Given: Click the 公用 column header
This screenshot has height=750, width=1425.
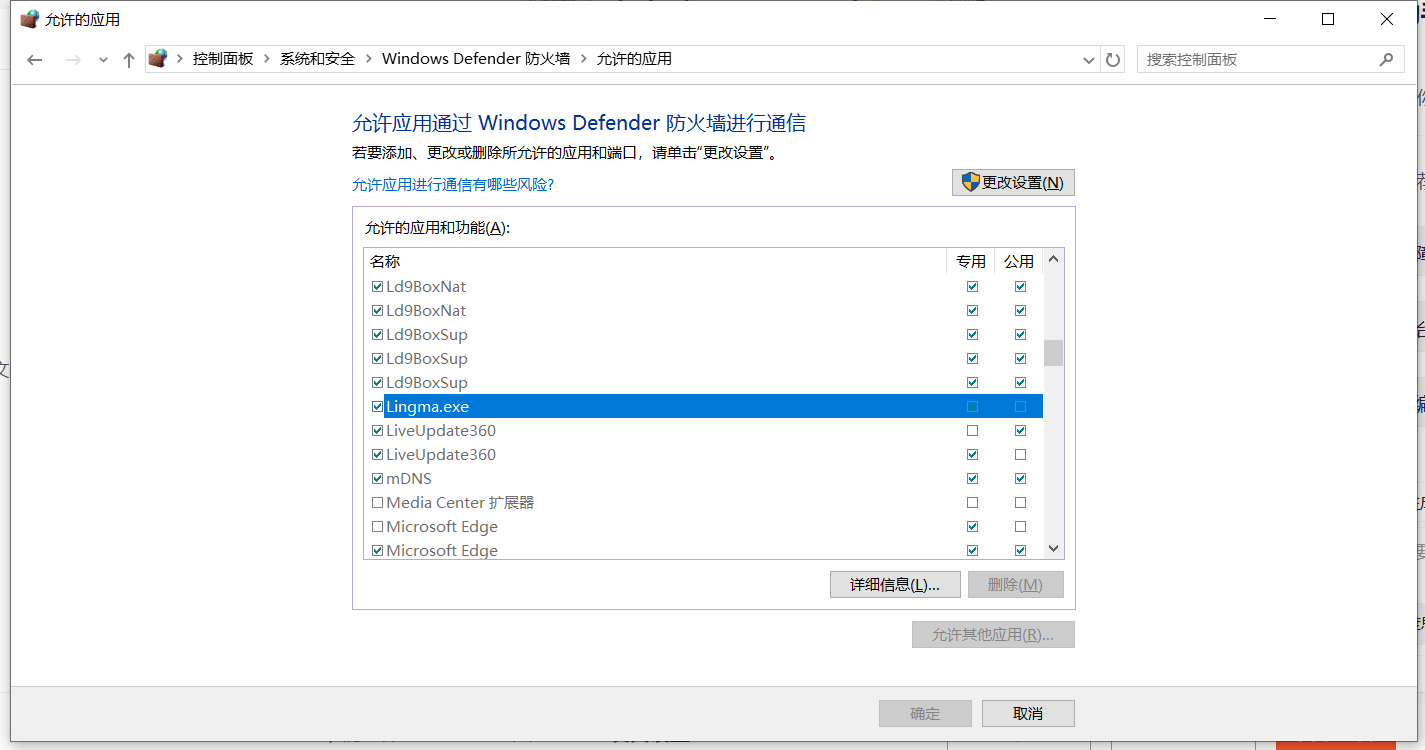Looking at the screenshot, I should coord(1019,261).
